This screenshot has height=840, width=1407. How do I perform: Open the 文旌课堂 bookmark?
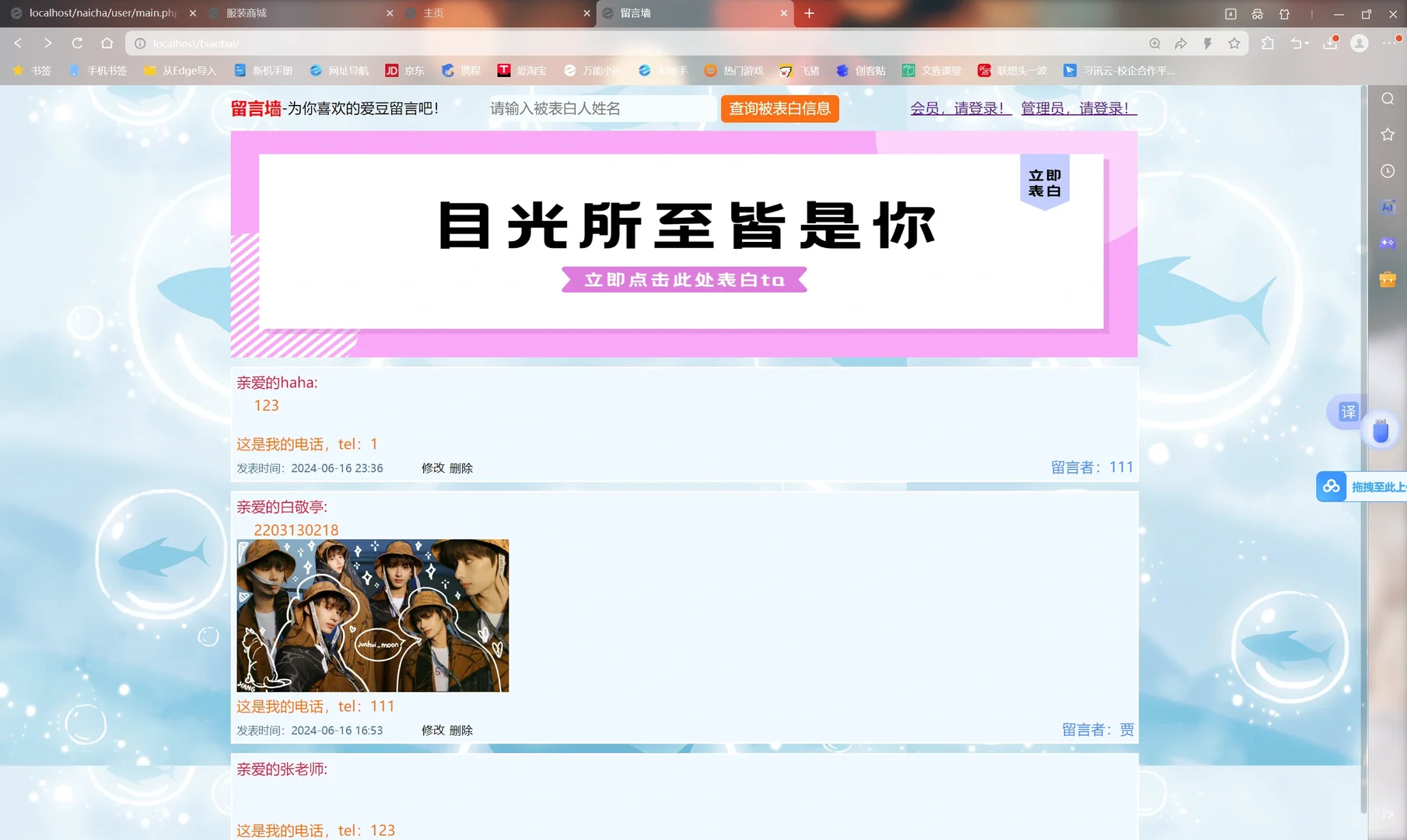(931, 70)
